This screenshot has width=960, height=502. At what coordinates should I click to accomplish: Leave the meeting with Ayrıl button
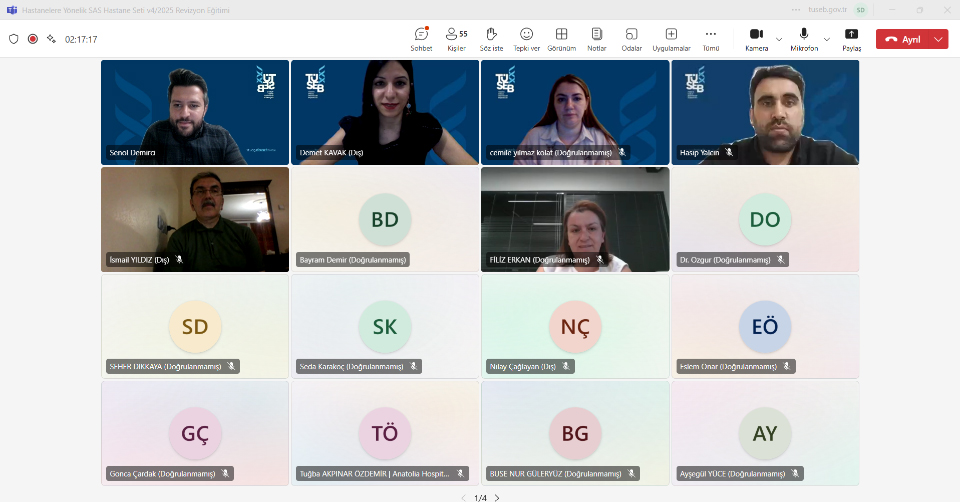pos(902,39)
